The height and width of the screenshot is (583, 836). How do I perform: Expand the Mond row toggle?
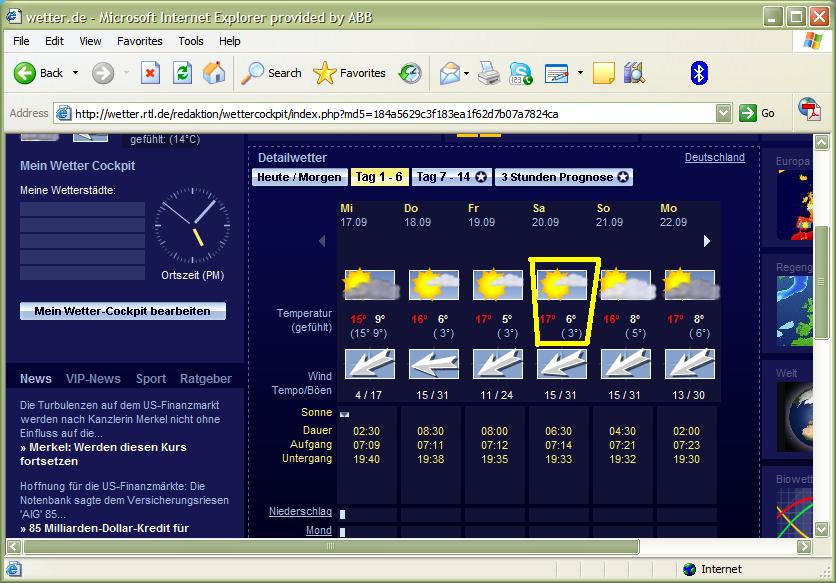(342, 532)
